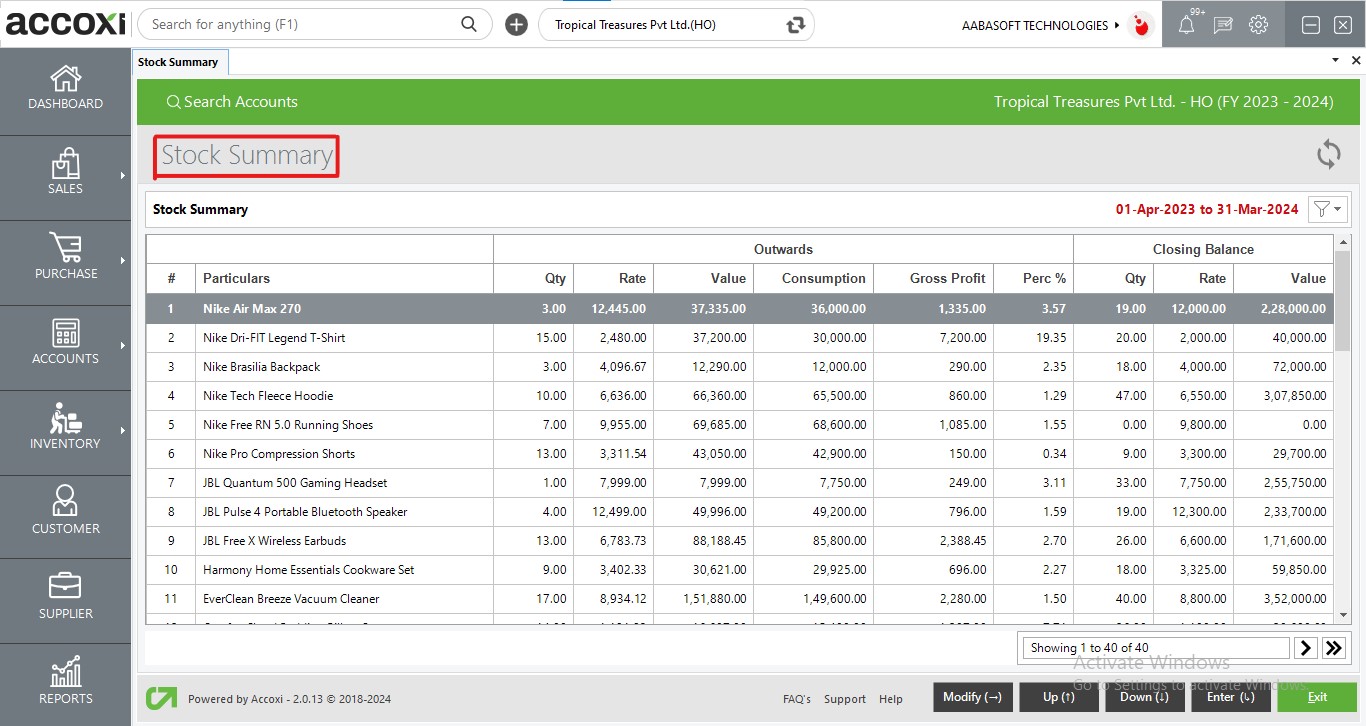Click the notifications bell icon
1366x726 pixels.
[1186, 25]
